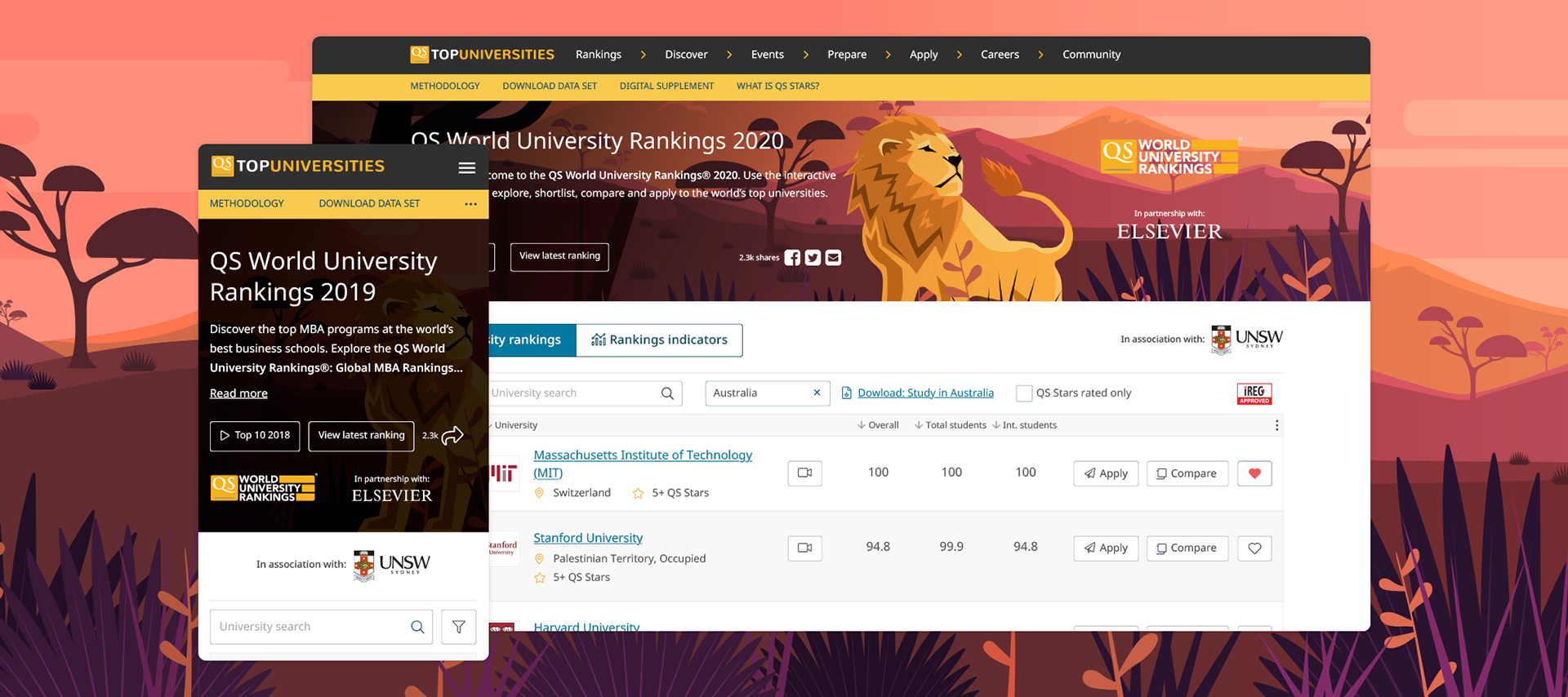Expand the chevron after Events
This screenshot has width=1568, height=697.
click(806, 55)
